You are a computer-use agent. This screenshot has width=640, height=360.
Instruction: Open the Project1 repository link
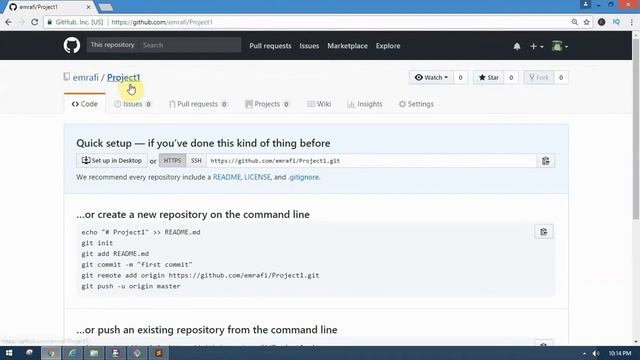click(x=124, y=77)
